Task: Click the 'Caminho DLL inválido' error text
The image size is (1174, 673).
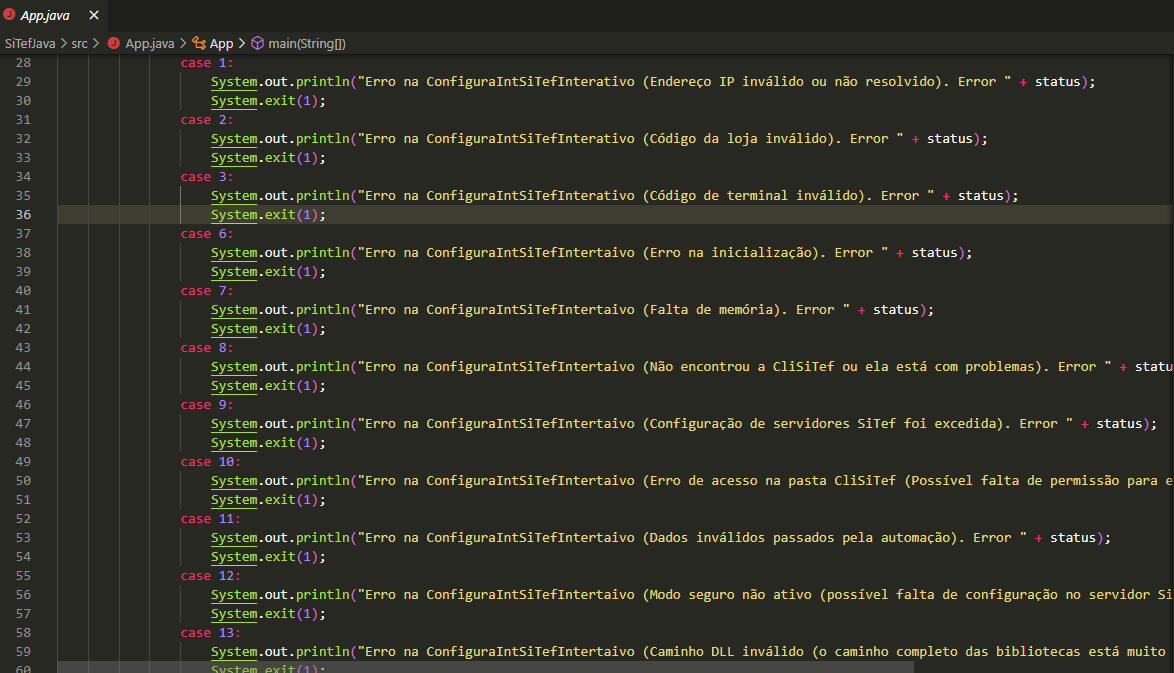Action: (x=726, y=651)
